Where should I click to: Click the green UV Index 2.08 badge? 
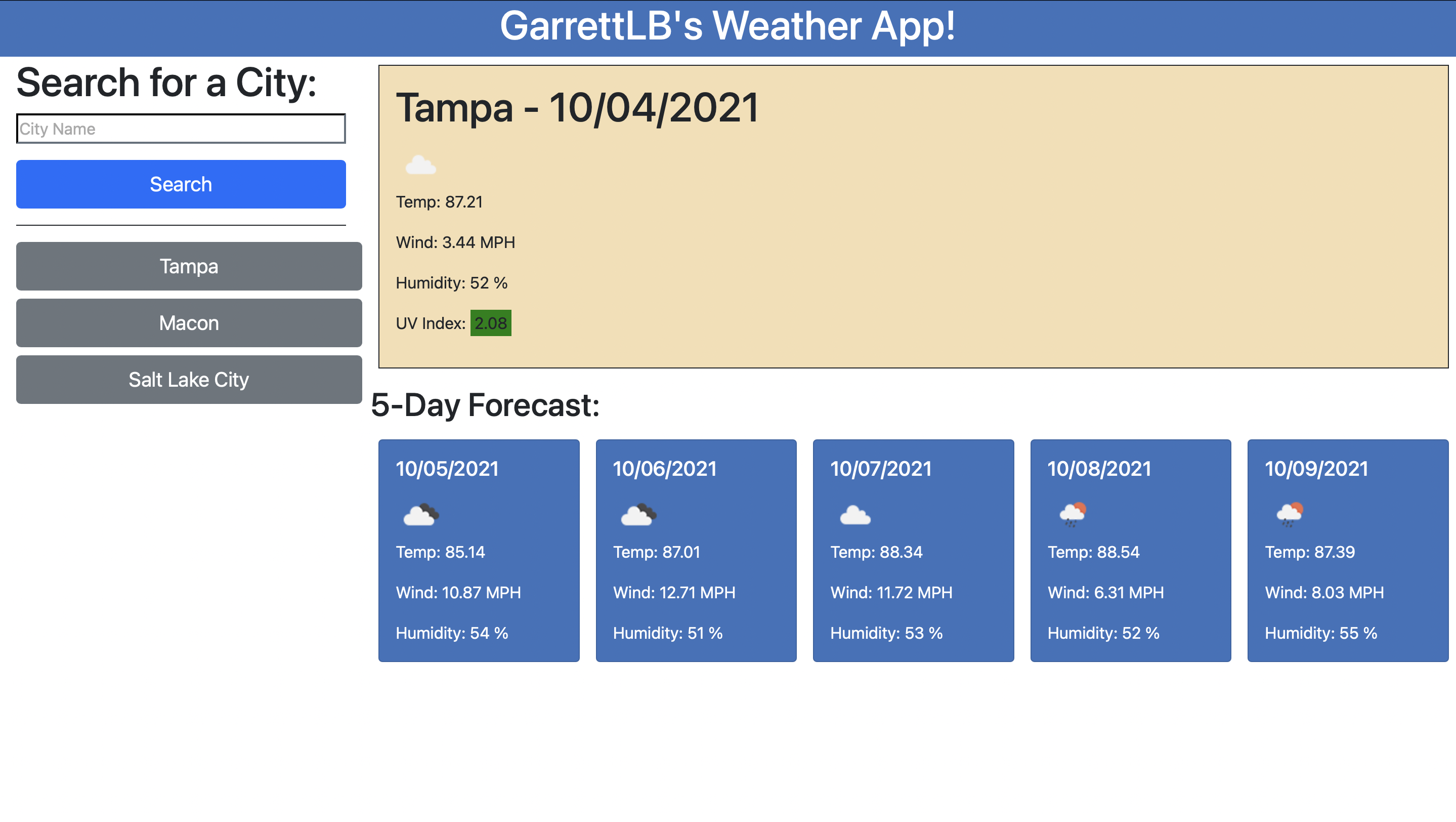point(490,323)
